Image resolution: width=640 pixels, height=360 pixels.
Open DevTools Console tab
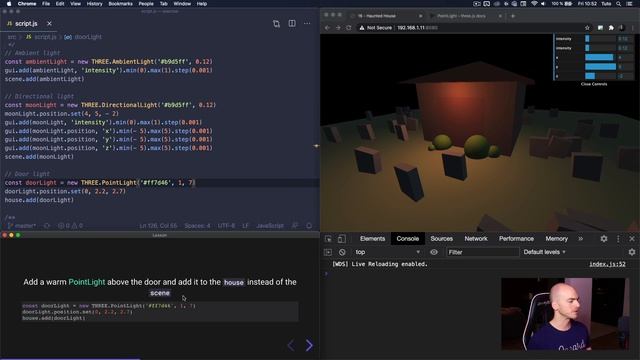tap(407, 239)
